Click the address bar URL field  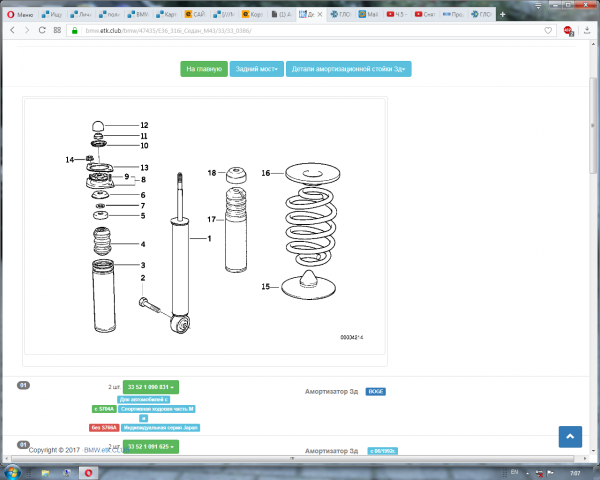(300, 31)
